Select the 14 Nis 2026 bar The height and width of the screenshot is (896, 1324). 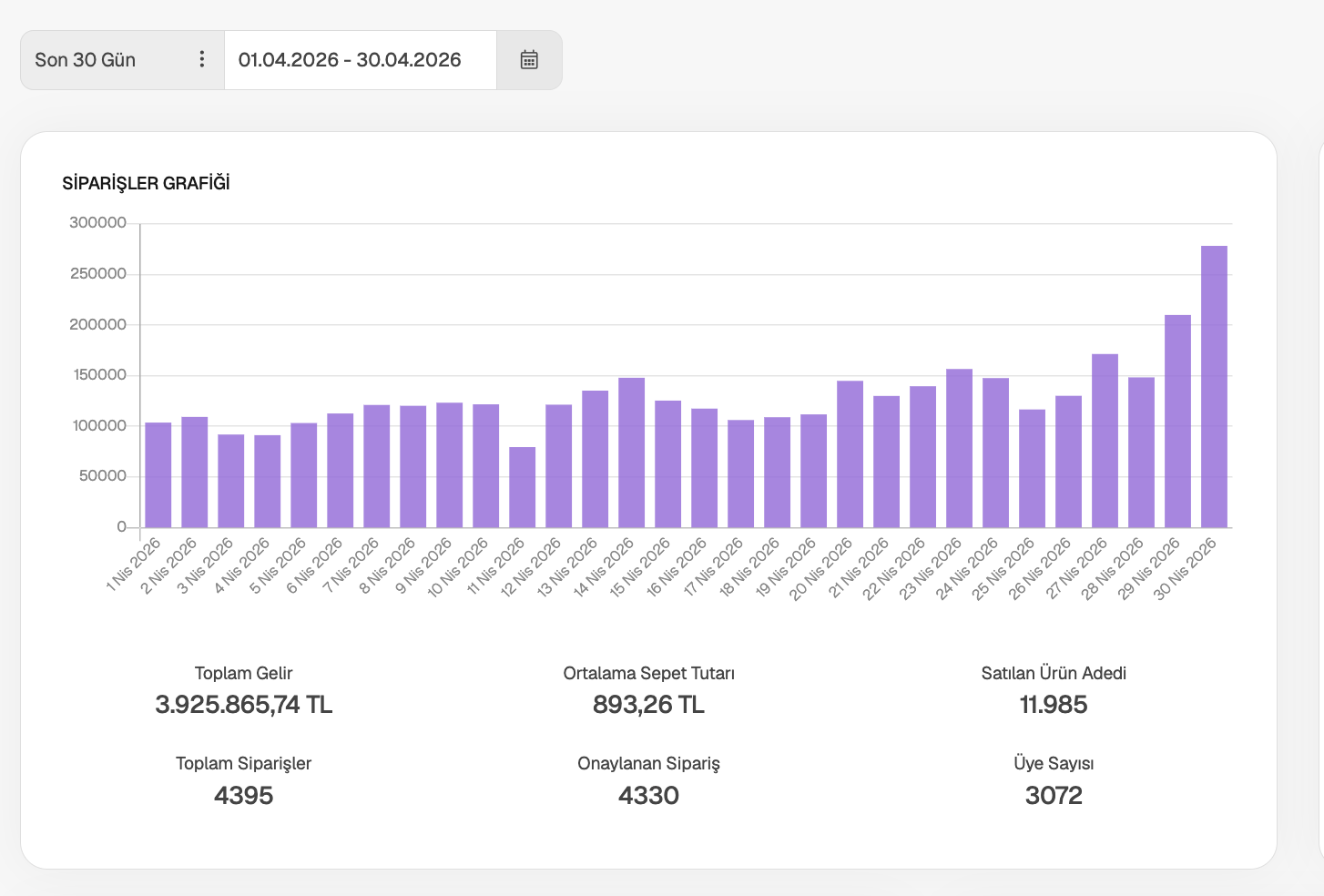click(632, 453)
